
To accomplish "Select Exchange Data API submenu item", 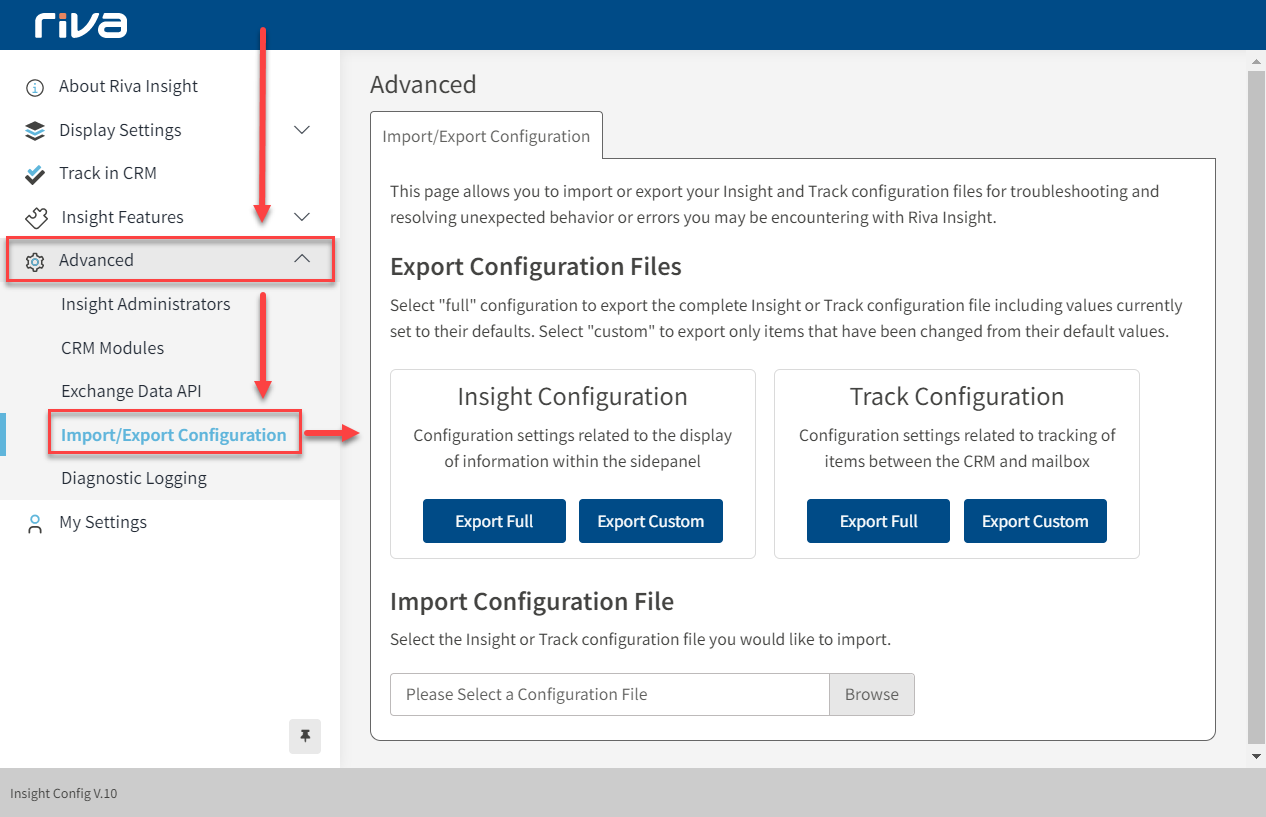I will pyautogui.click(x=131, y=391).
